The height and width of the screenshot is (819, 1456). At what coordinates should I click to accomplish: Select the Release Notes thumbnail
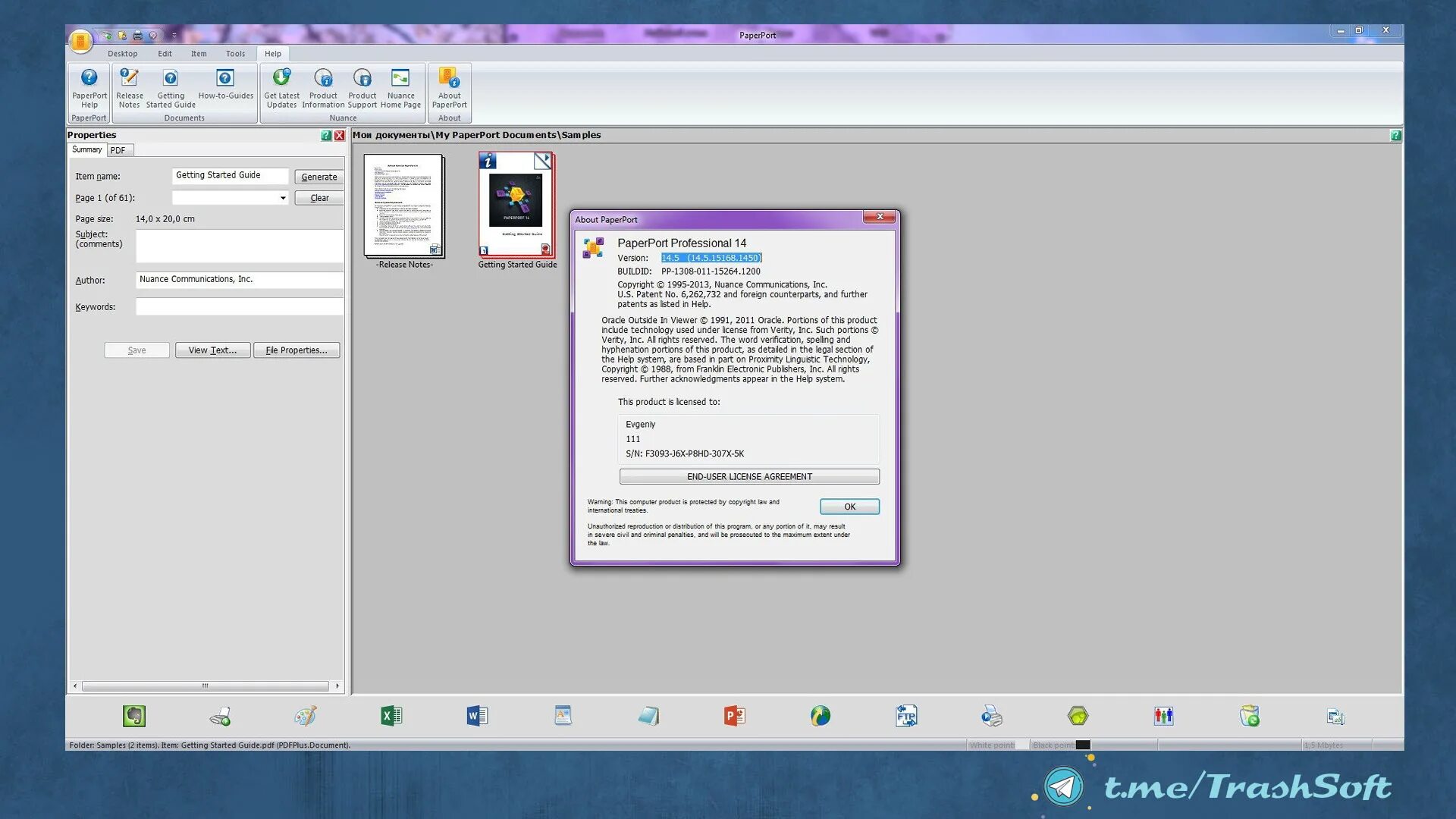click(x=404, y=206)
